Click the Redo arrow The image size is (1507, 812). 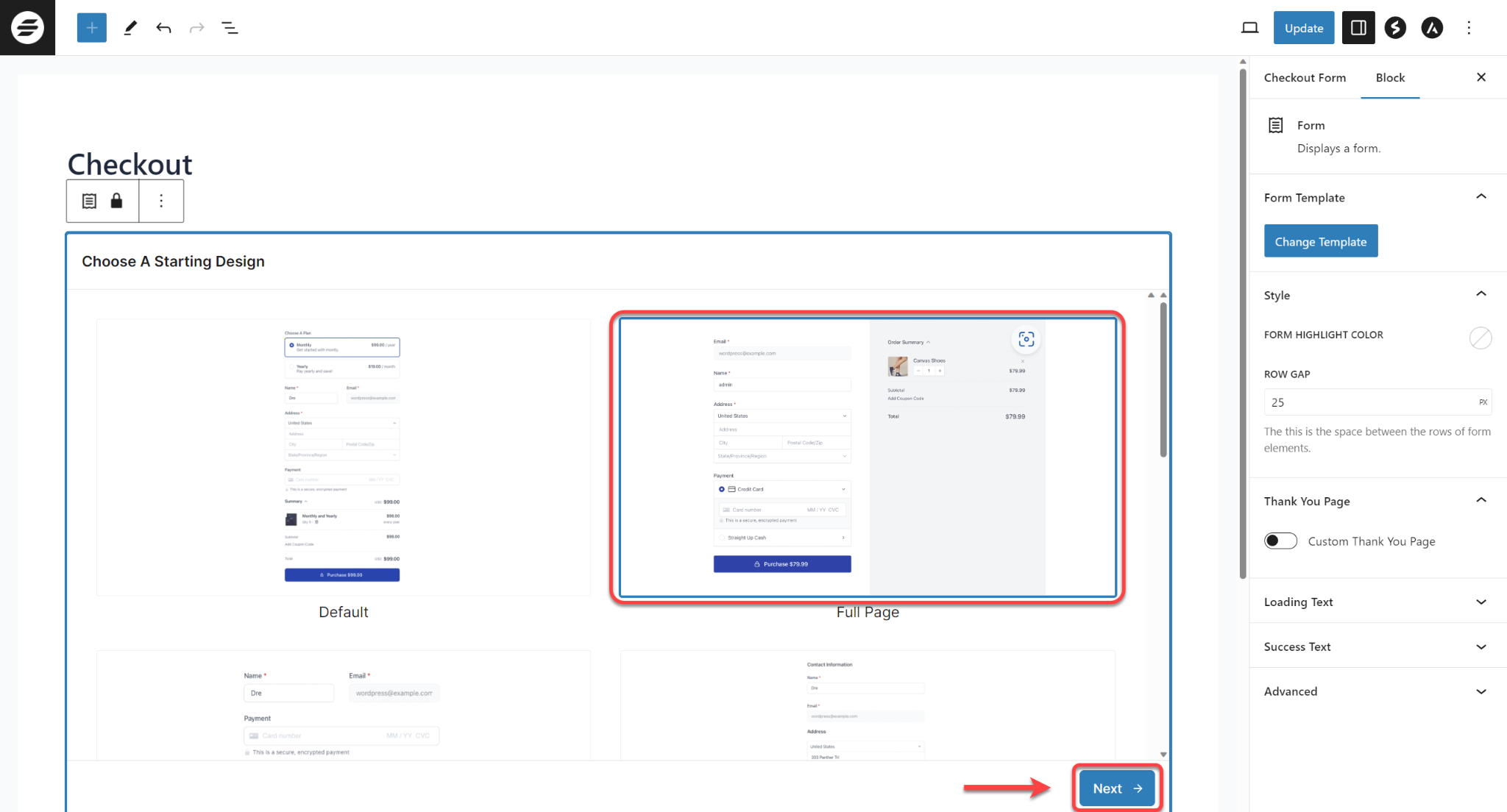[x=196, y=27]
